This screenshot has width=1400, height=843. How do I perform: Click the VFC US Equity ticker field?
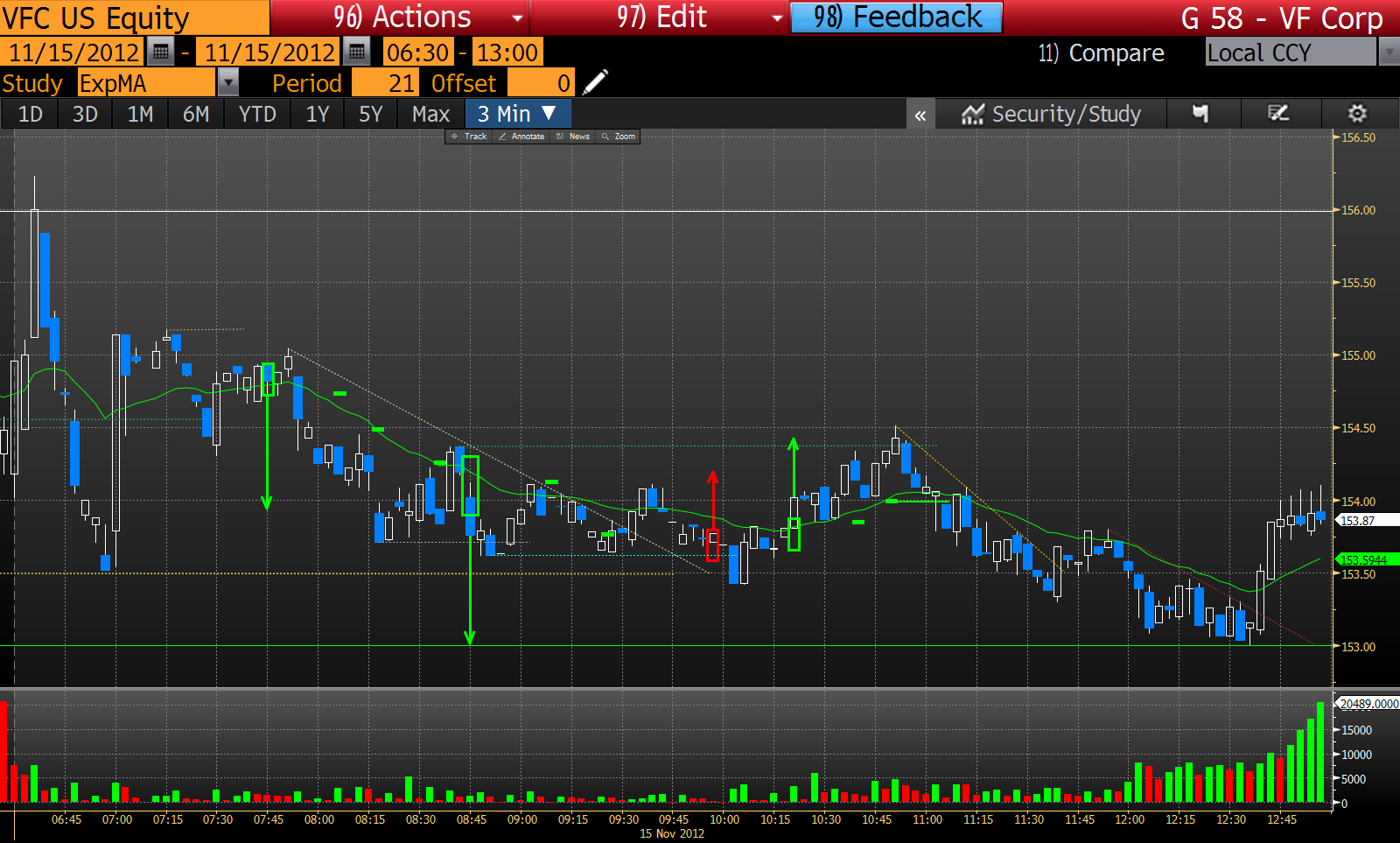(x=135, y=18)
